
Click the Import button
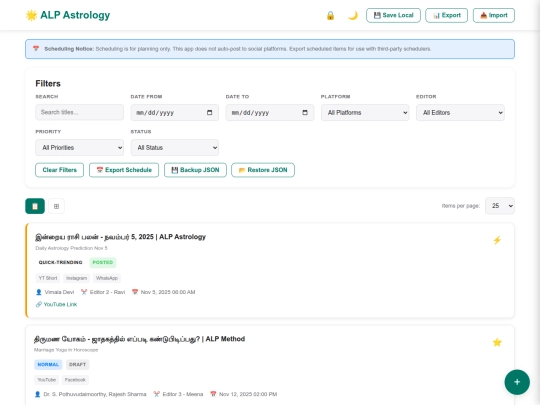click(494, 15)
